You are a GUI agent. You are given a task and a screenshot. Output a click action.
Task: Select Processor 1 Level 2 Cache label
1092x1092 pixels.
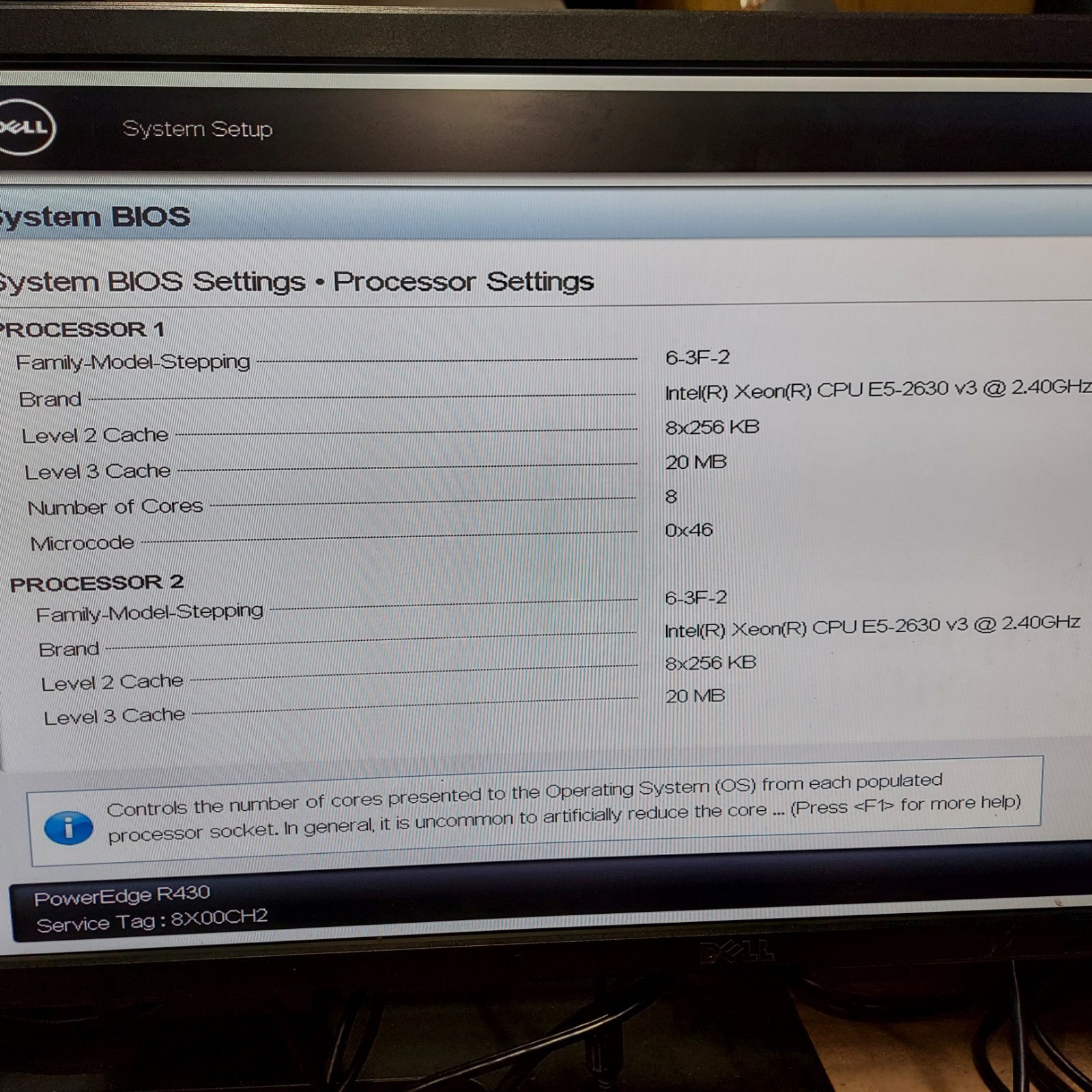[x=95, y=435]
